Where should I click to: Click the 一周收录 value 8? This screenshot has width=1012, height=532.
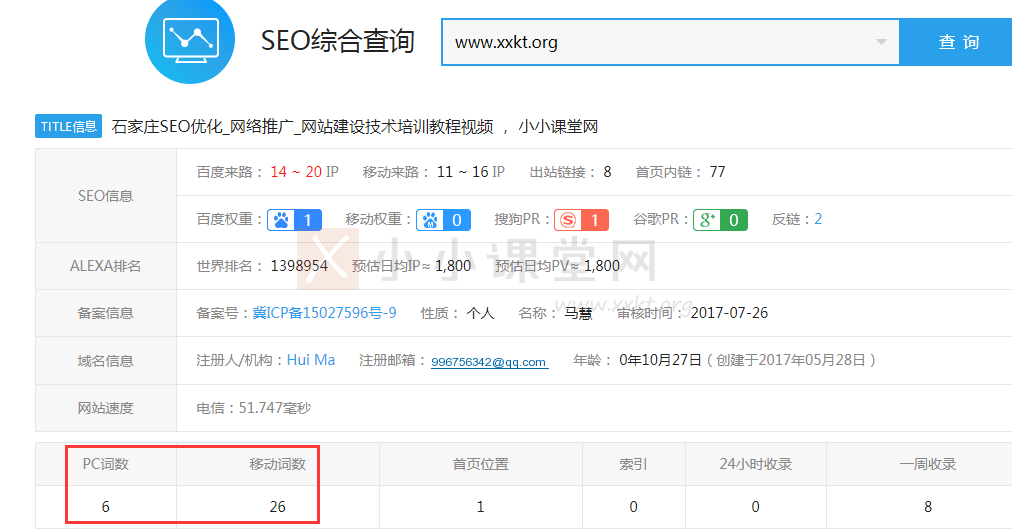[927, 507]
